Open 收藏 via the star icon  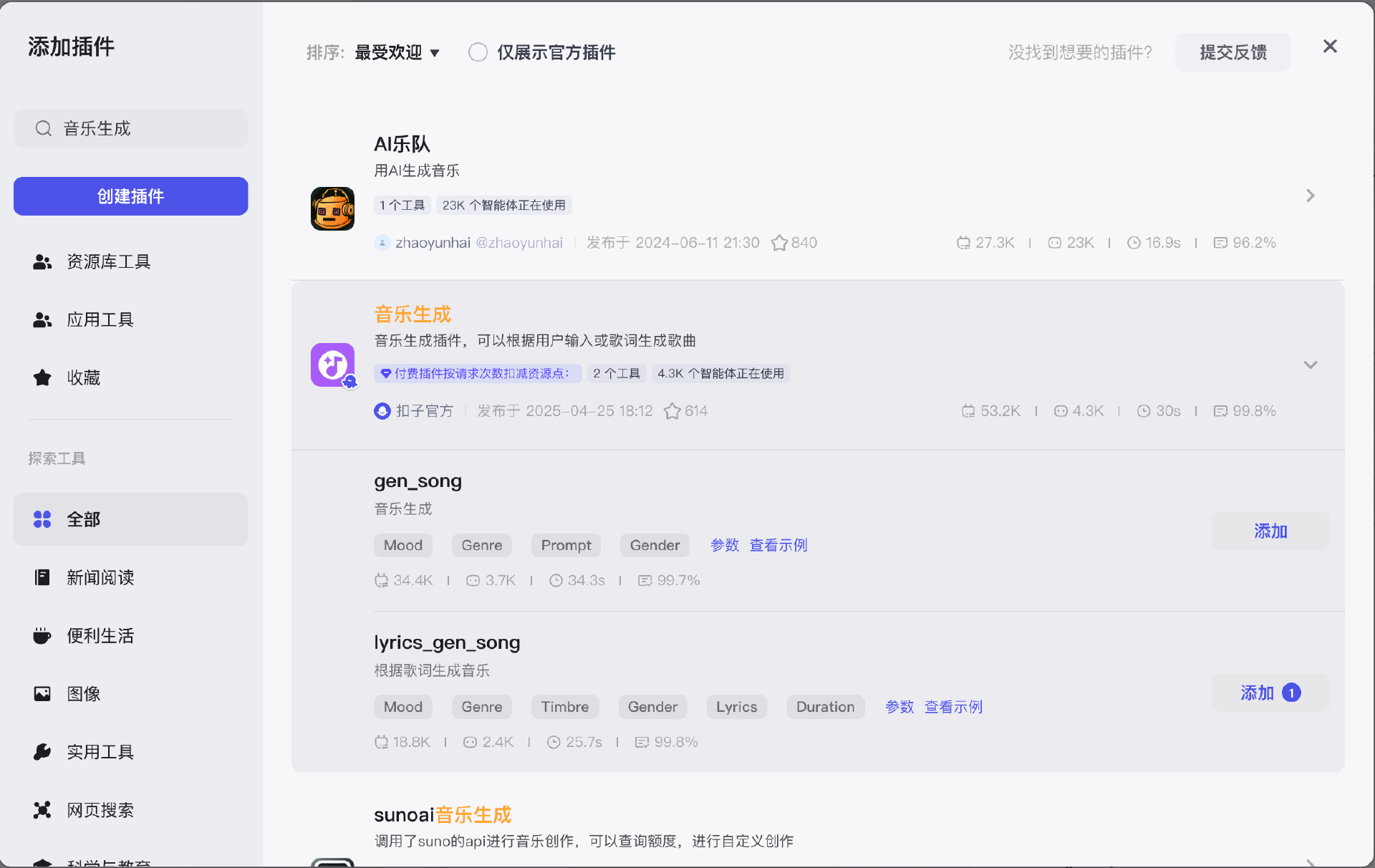click(x=41, y=377)
